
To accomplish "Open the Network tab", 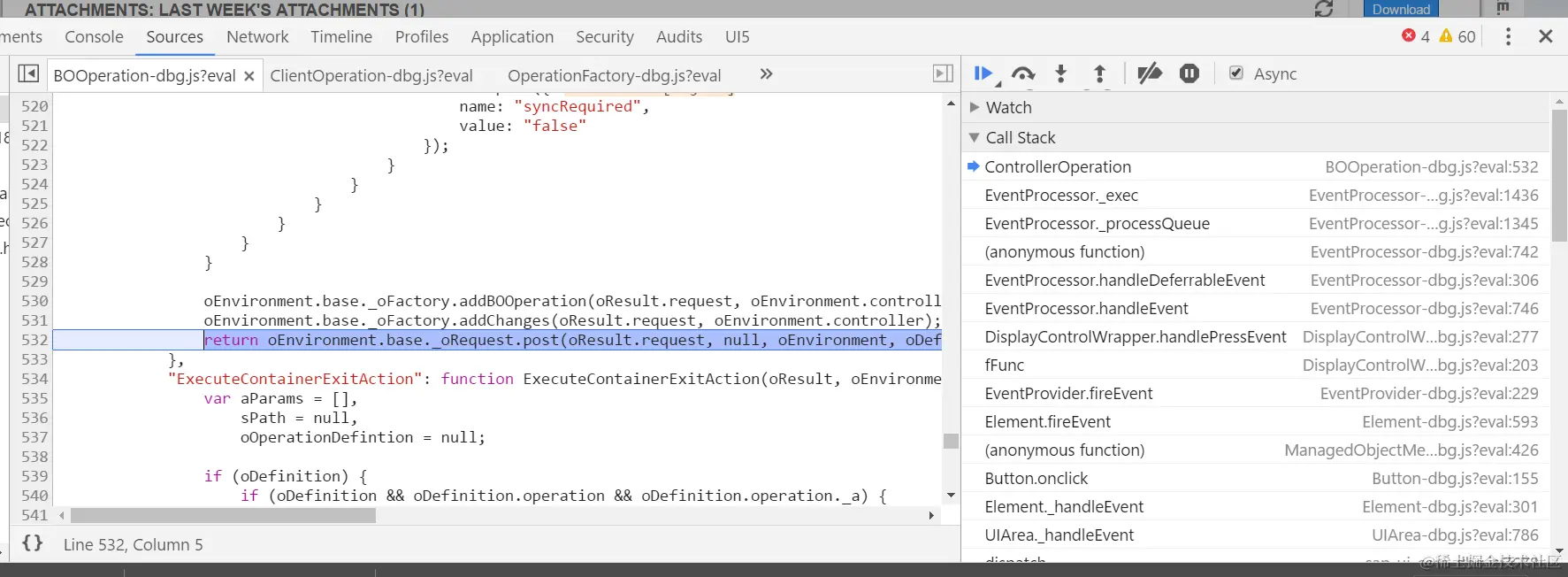I will pos(257,37).
